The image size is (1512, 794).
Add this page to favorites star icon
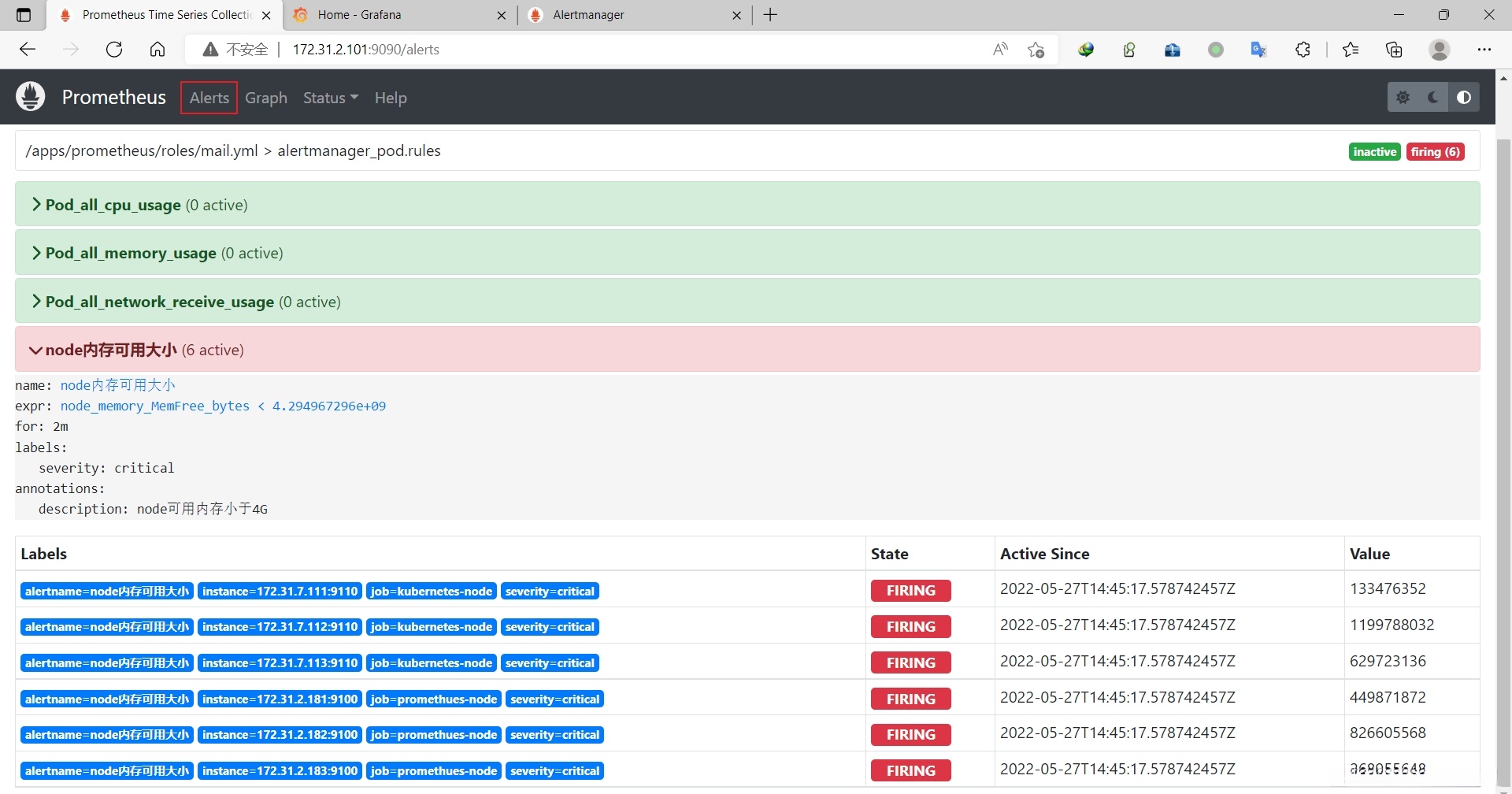(x=1036, y=50)
